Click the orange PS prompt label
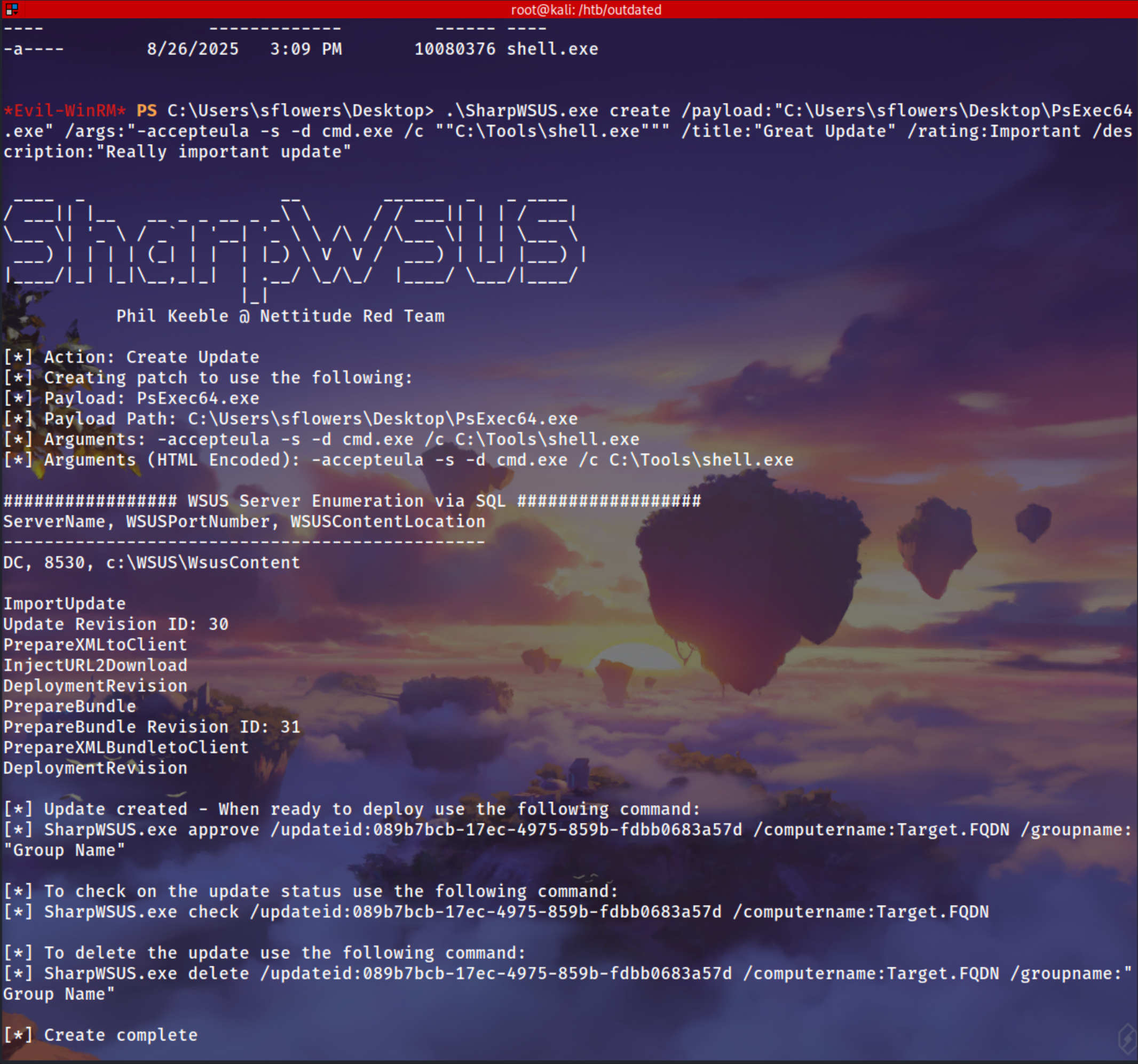This screenshot has width=1138, height=1064. click(x=147, y=110)
